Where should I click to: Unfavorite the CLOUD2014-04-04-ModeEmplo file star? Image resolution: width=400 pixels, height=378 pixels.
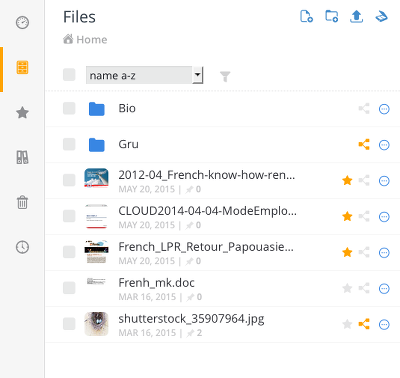tap(347, 216)
